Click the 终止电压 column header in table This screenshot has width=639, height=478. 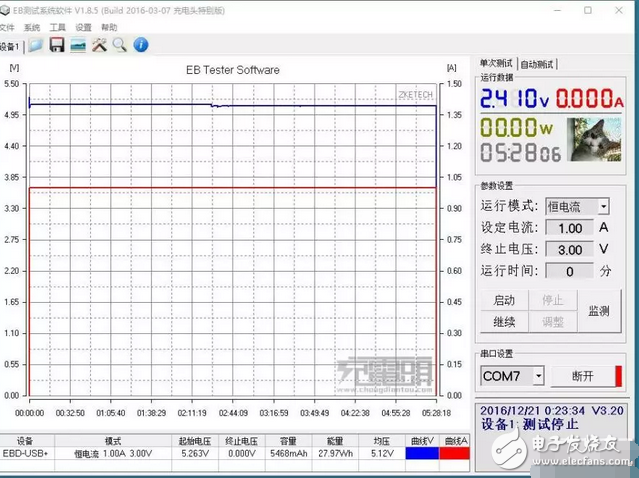[x=242, y=441]
